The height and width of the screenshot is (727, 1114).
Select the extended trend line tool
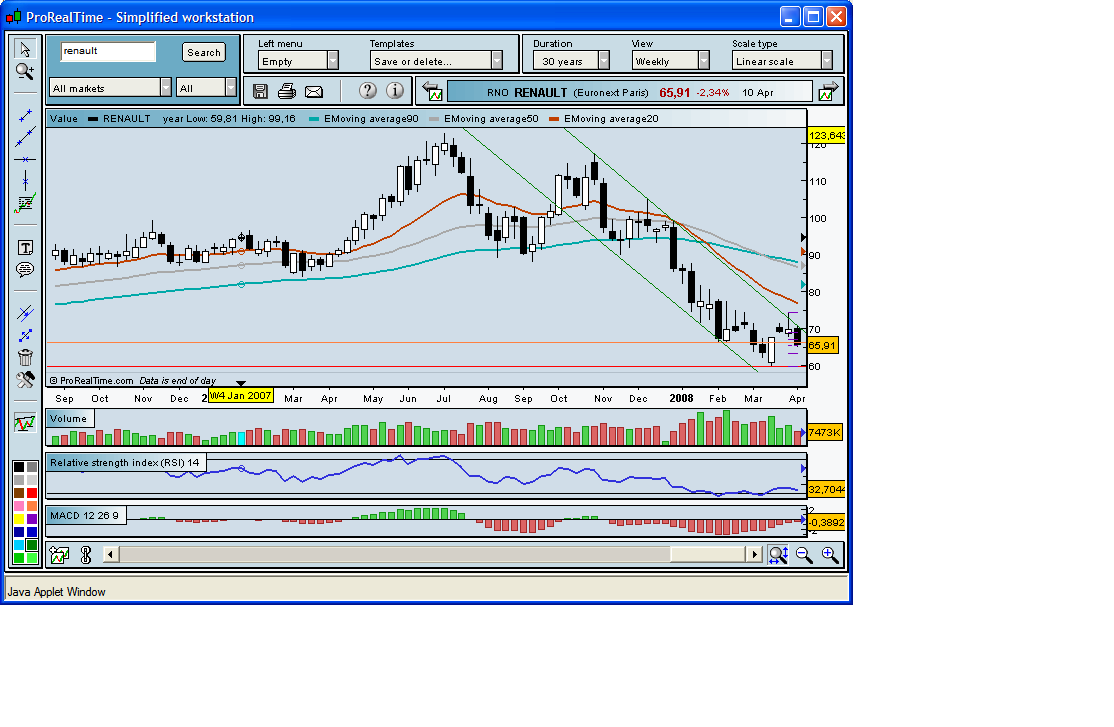pyautogui.click(x=25, y=137)
